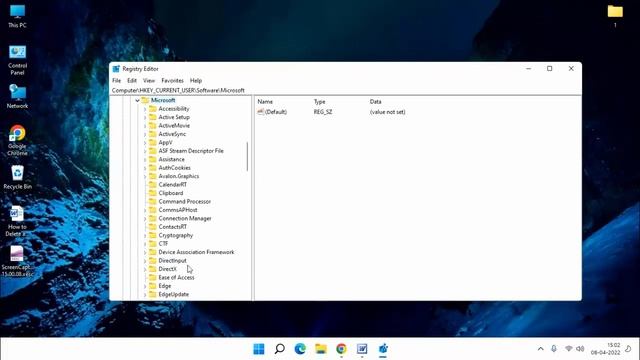Select the Clipboard folder icon
Viewport: 640px width, 360px height.
(153, 193)
